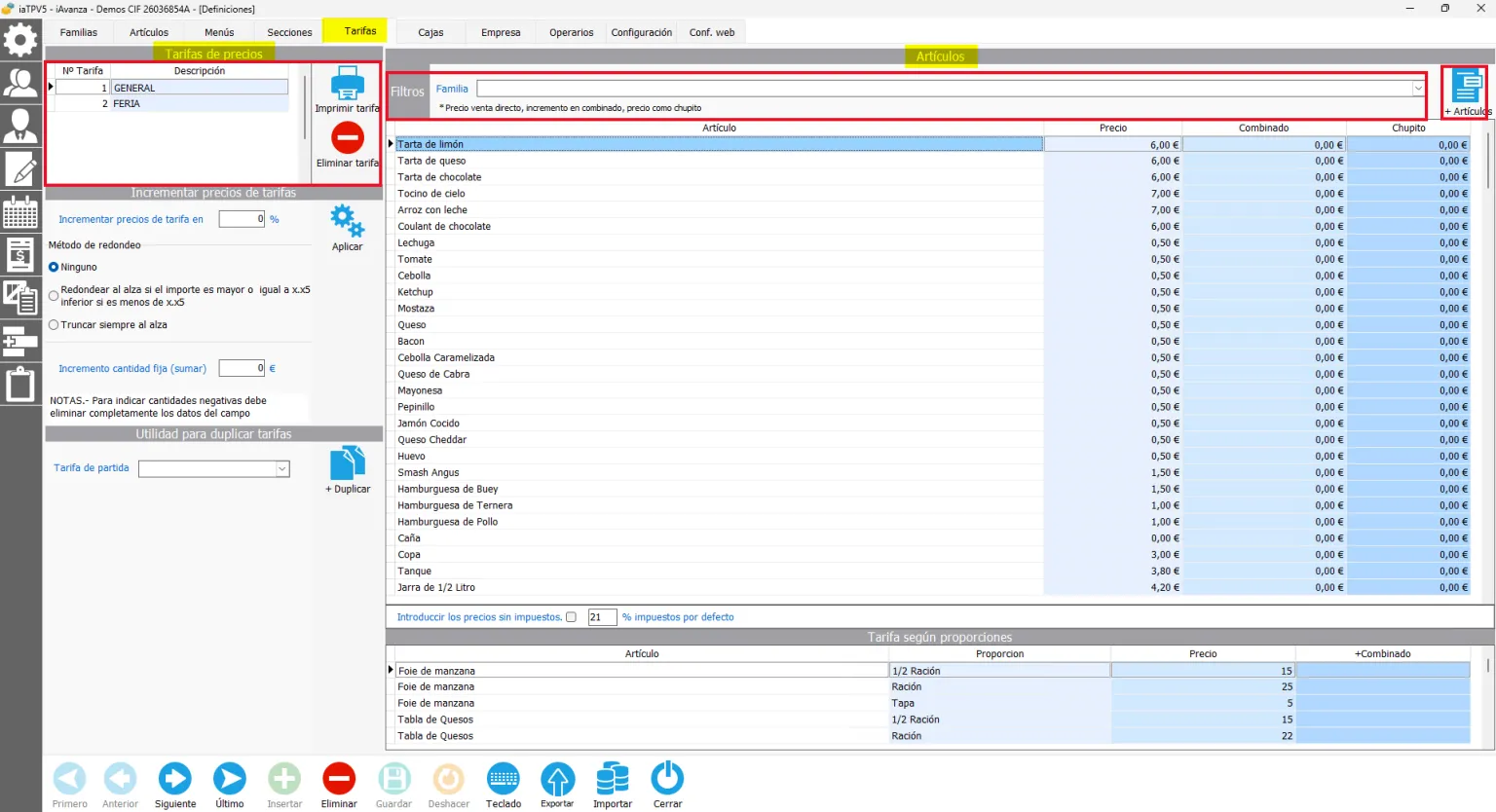This screenshot has width=1496, height=812.
Task: Click the Incrementar precios percentage field
Action: [x=242, y=219]
